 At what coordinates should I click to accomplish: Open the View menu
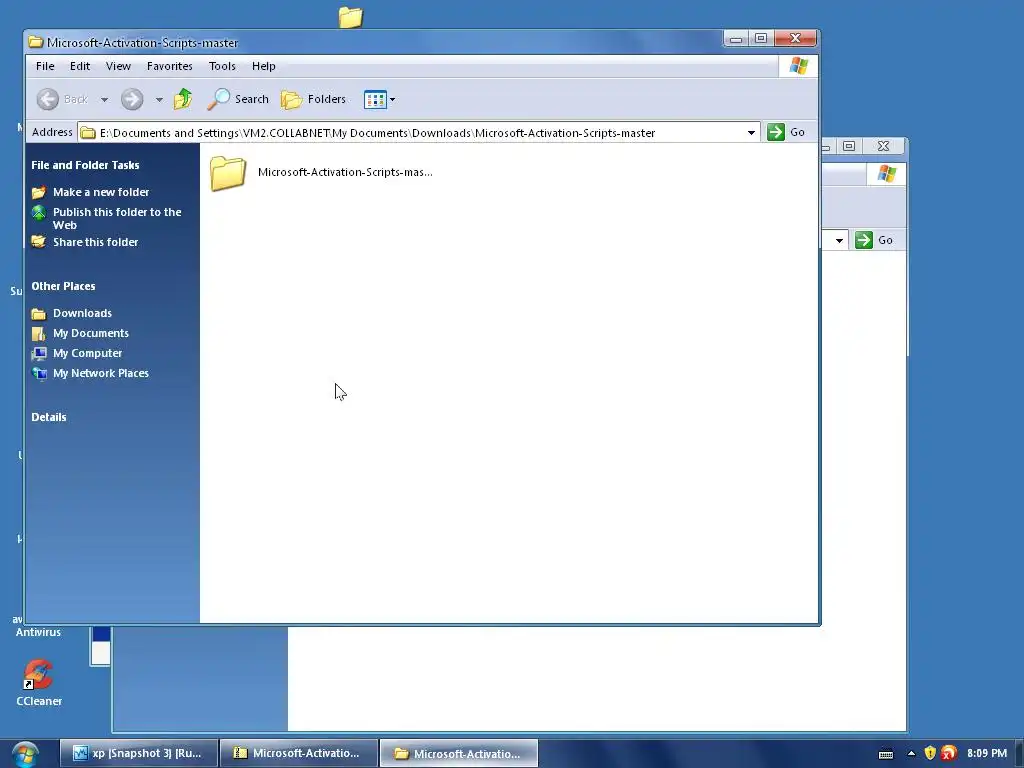point(118,66)
